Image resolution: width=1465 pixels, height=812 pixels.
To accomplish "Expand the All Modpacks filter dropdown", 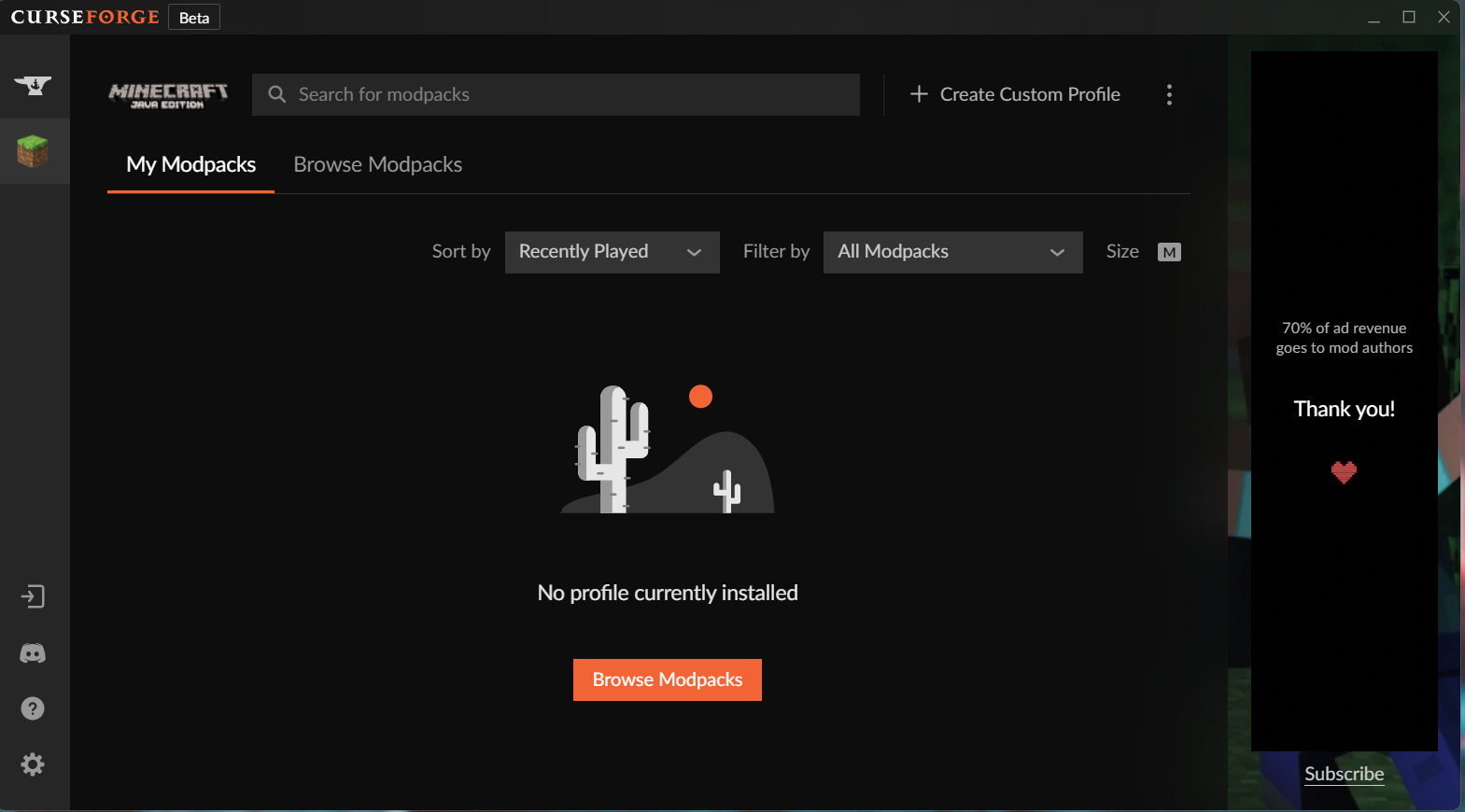I will tap(952, 252).
